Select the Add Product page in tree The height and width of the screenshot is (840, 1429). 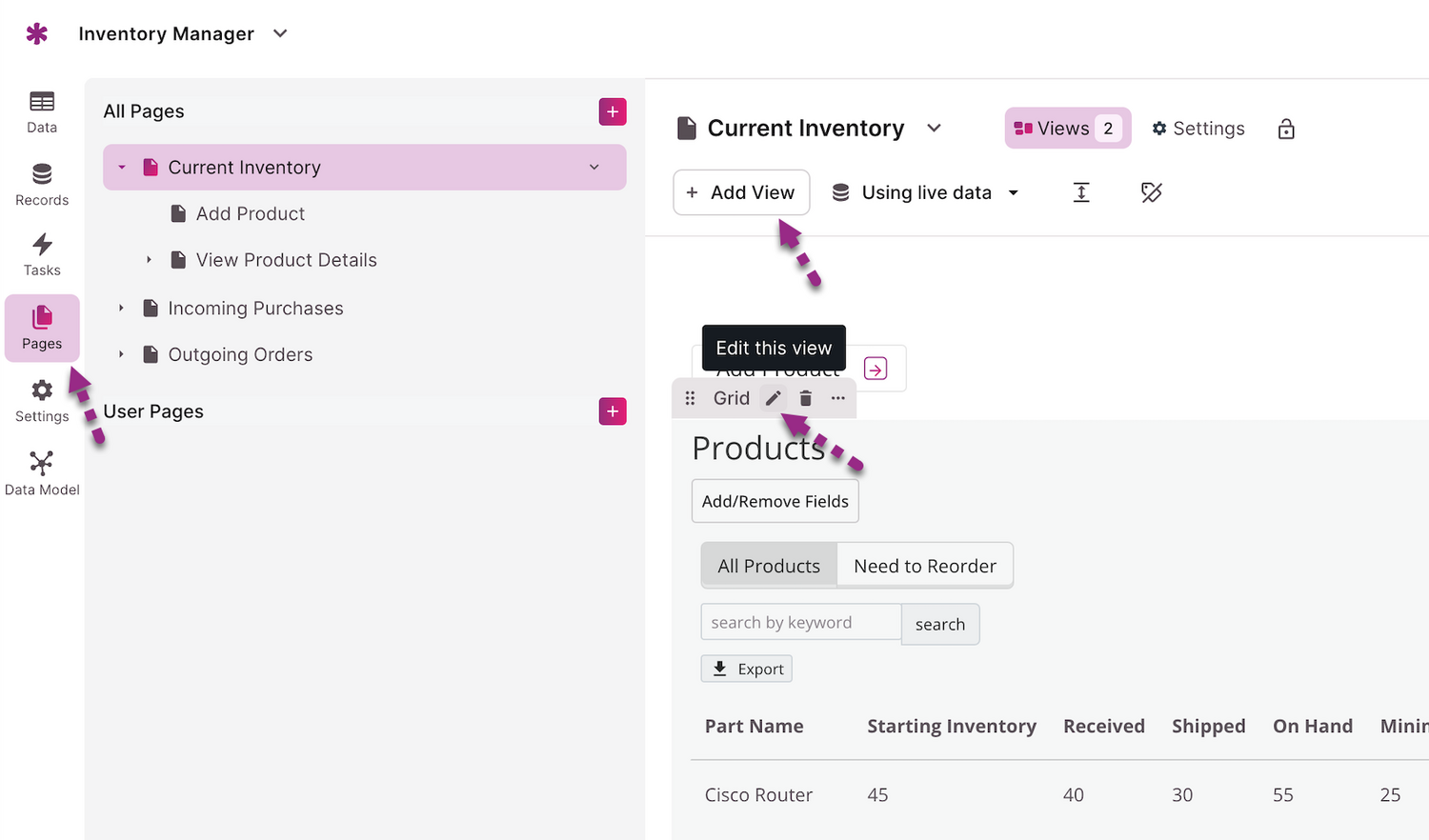(x=250, y=214)
